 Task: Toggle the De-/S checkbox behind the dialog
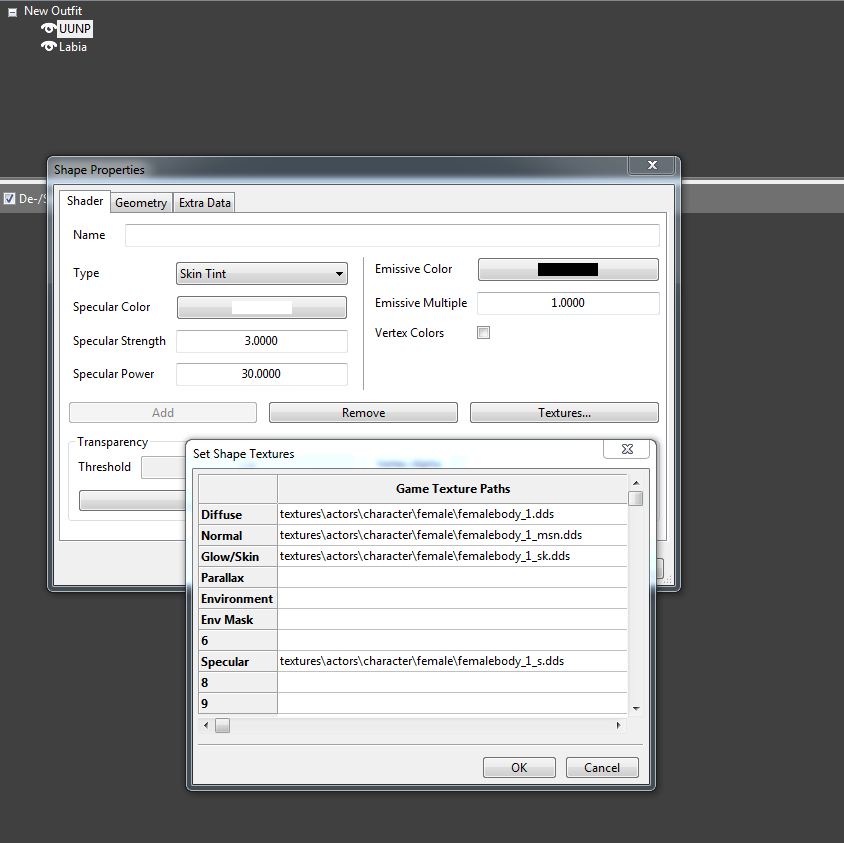(x=9, y=199)
